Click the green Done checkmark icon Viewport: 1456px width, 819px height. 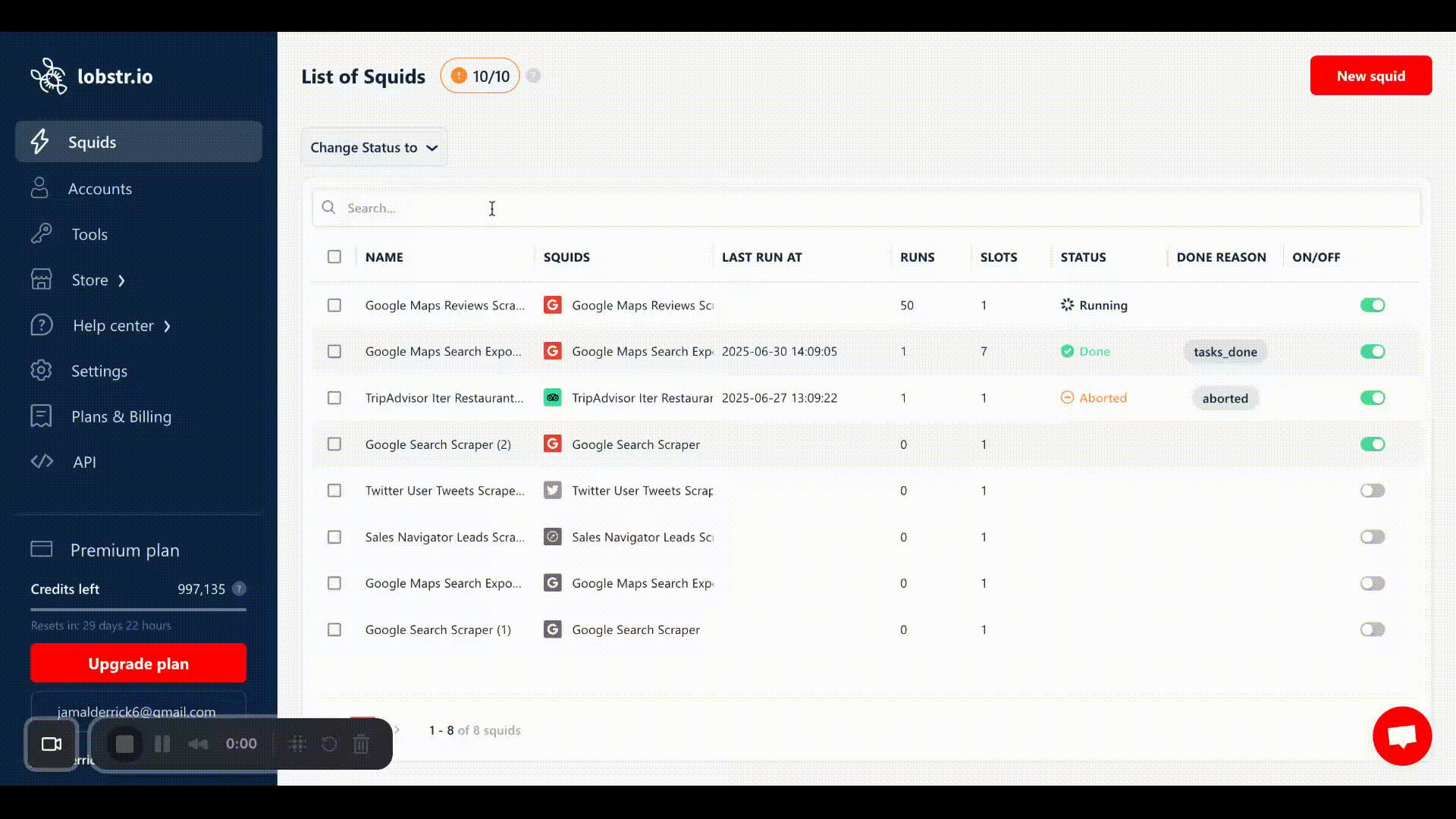click(x=1067, y=351)
